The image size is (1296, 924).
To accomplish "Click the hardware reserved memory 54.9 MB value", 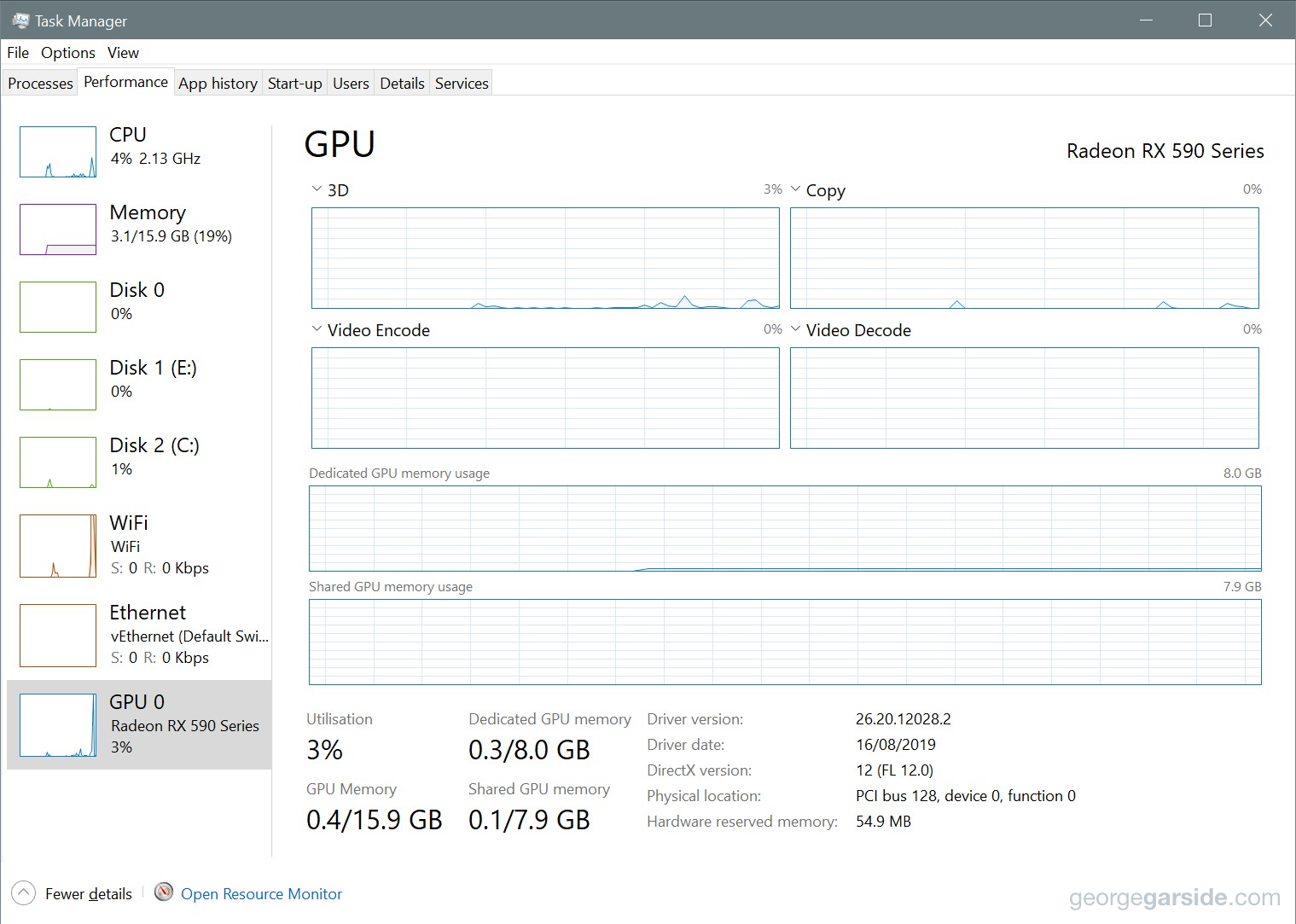I will [x=883, y=822].
